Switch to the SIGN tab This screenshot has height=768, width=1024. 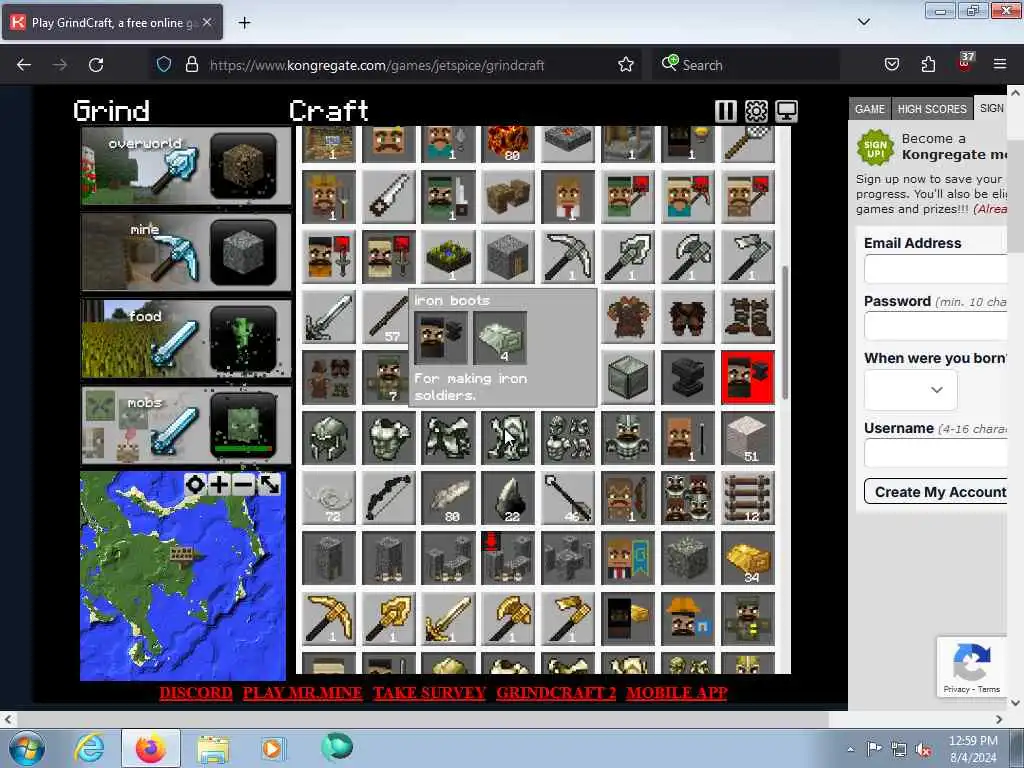(x=991, y=108)
